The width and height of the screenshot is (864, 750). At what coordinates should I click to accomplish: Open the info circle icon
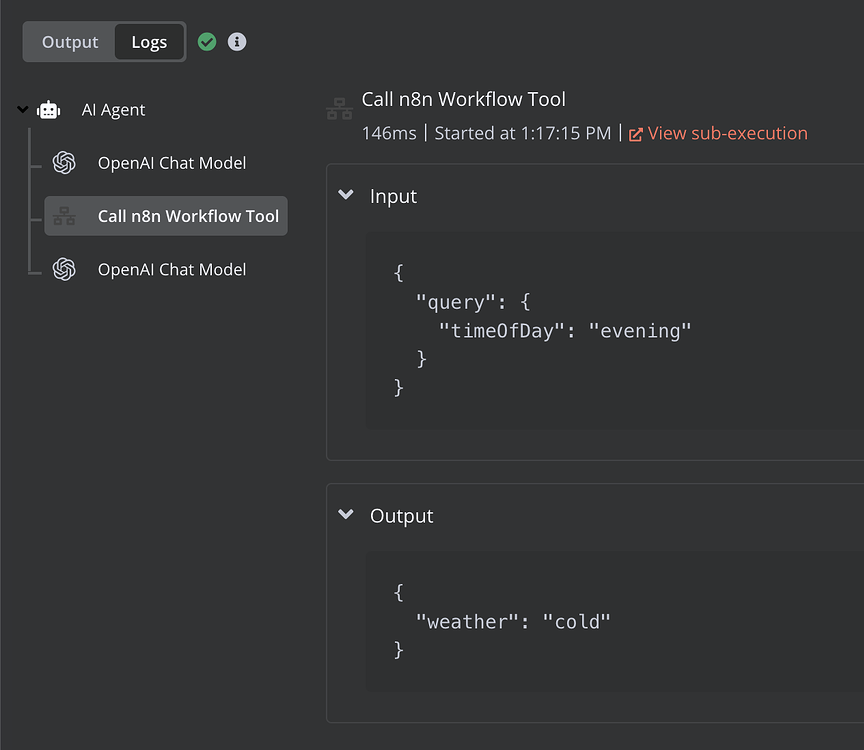tap(237, 42)
